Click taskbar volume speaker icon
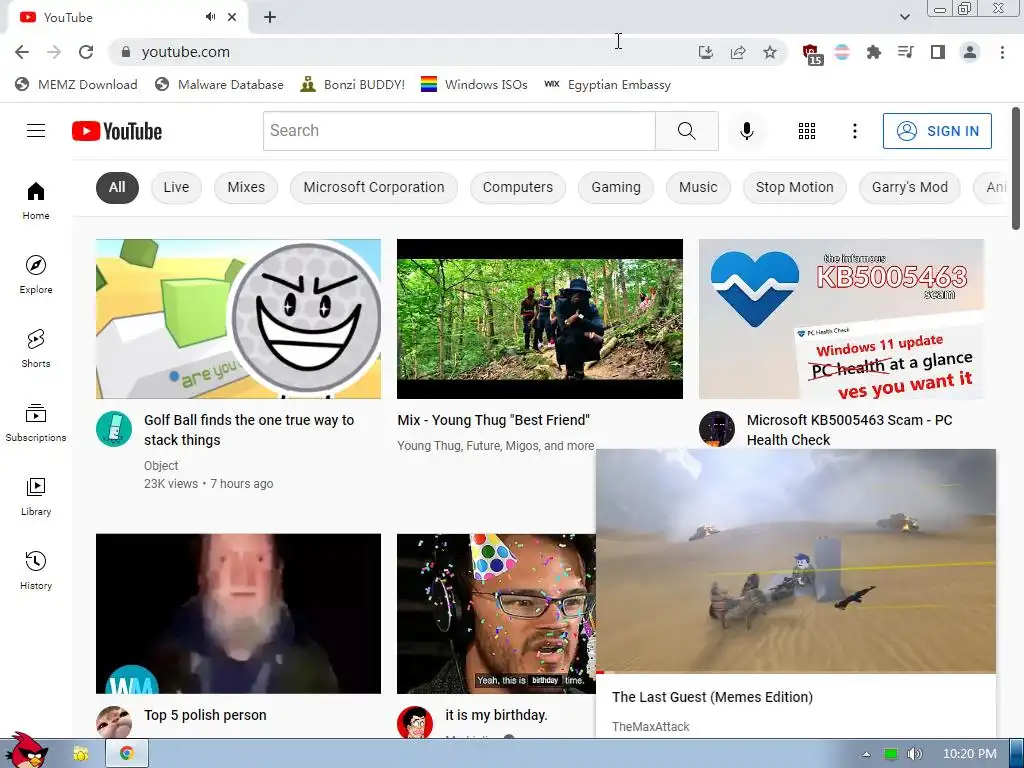The height and width of the screenshot is (768, 1024). coord(914,754)
